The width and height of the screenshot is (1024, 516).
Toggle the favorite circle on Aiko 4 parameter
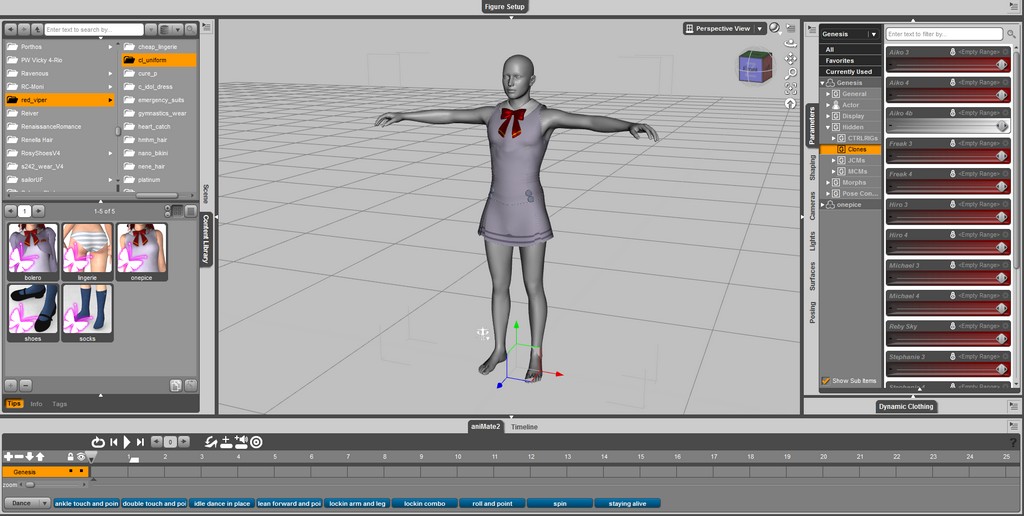coord(1006,83)
